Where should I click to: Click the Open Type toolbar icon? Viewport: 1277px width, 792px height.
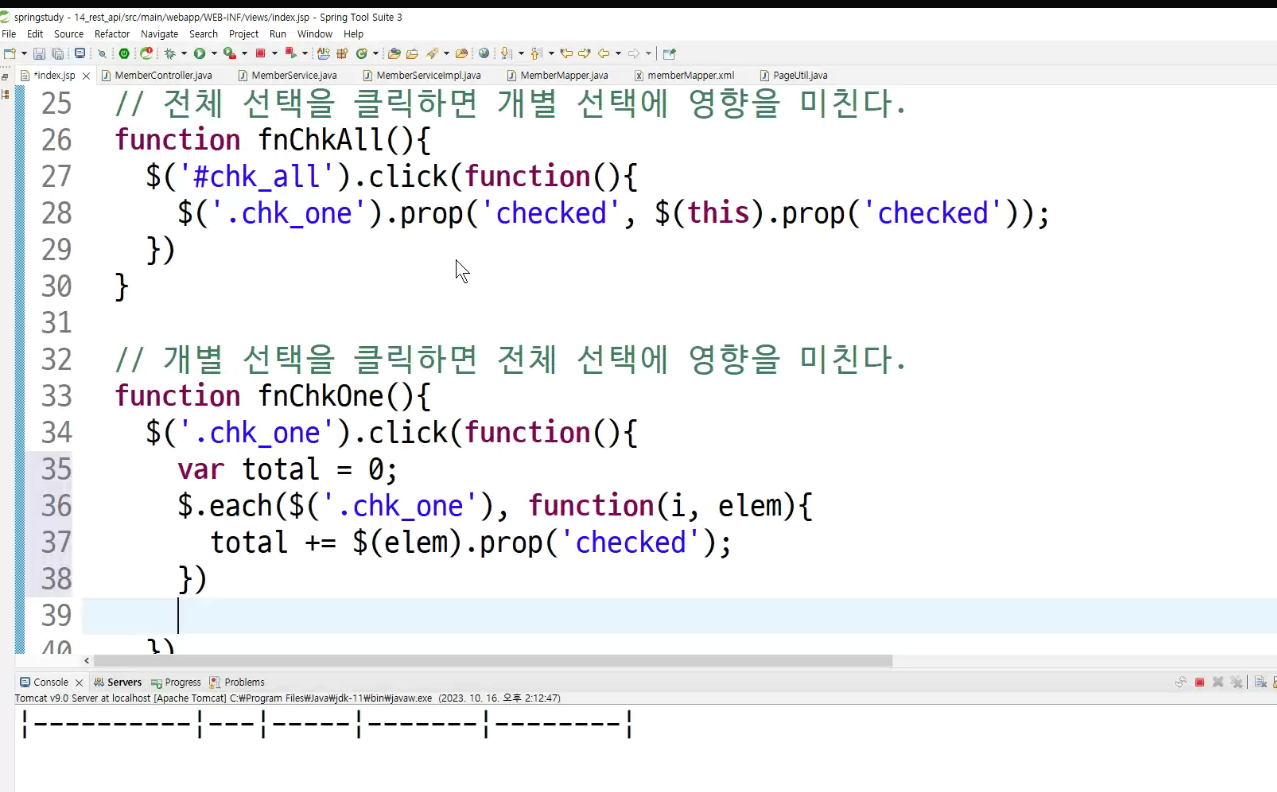coord(394,53)
